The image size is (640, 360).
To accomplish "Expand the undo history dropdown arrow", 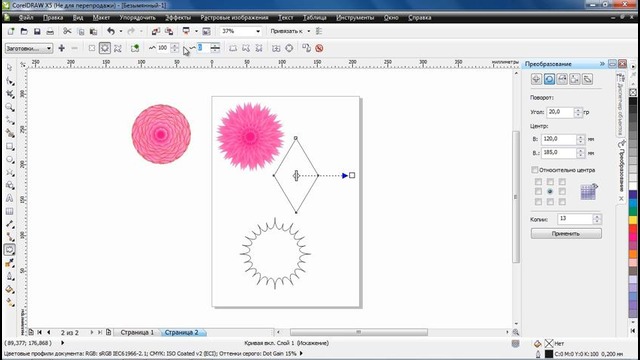I will pos(121,31).
